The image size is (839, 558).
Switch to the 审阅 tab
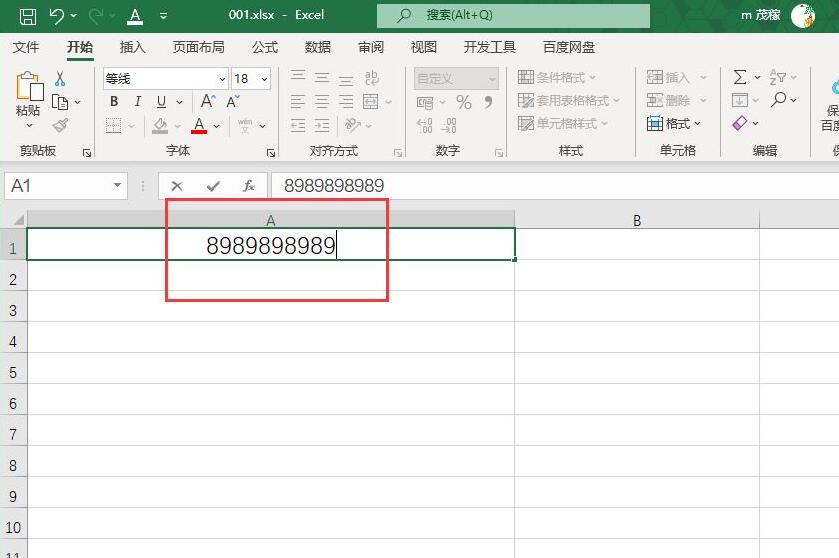pos(371,47)
